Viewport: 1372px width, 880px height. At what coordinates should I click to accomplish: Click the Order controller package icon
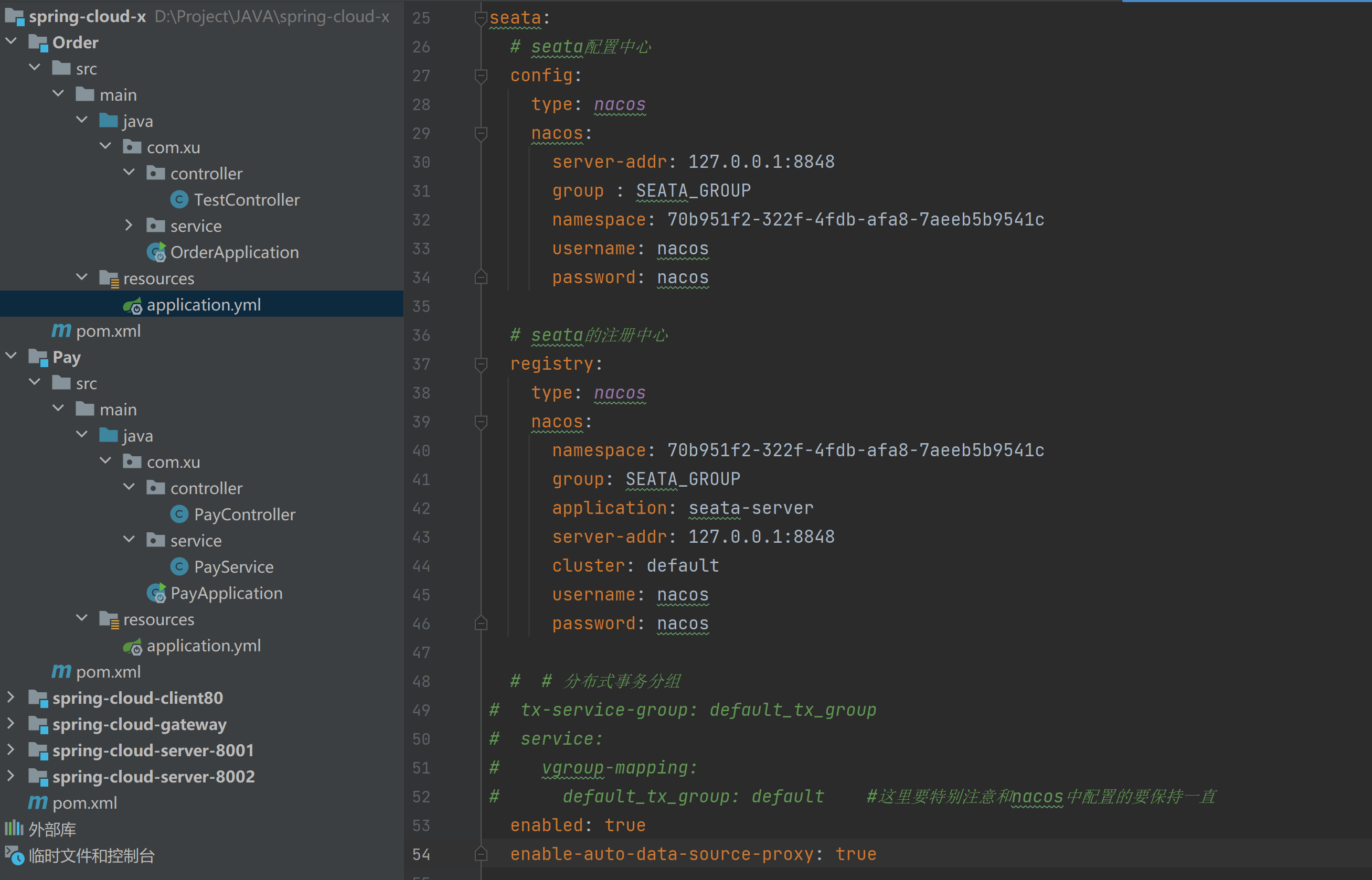[x=155, y=173]
